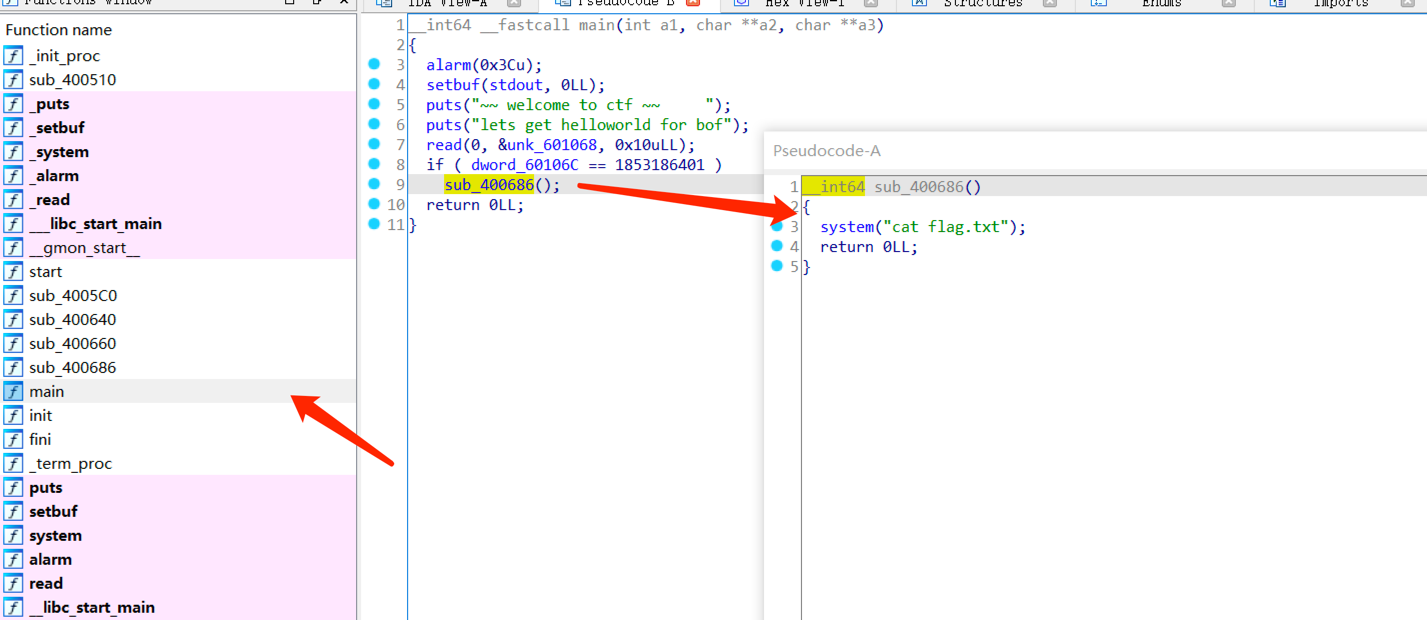The height and width of the screenshot is (620, 1427).
Task: Click the Pseudocode-A window title
Action: coord(826,151)
